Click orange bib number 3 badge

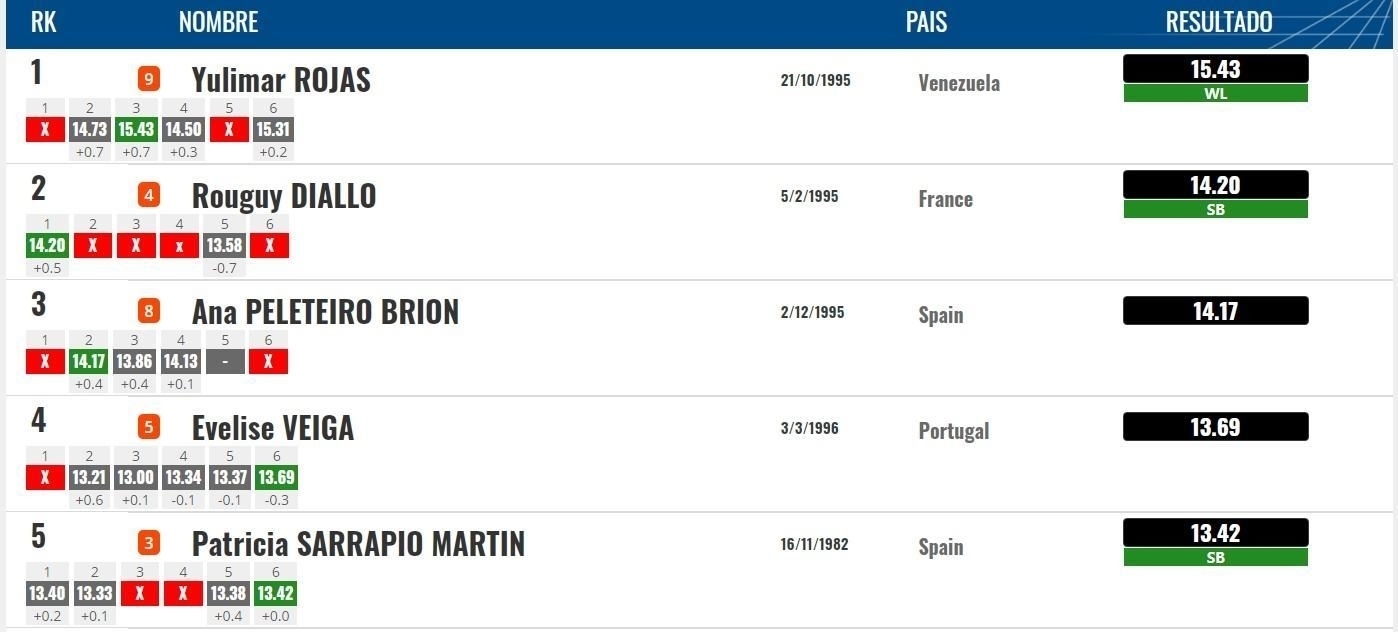click(149, 543)
